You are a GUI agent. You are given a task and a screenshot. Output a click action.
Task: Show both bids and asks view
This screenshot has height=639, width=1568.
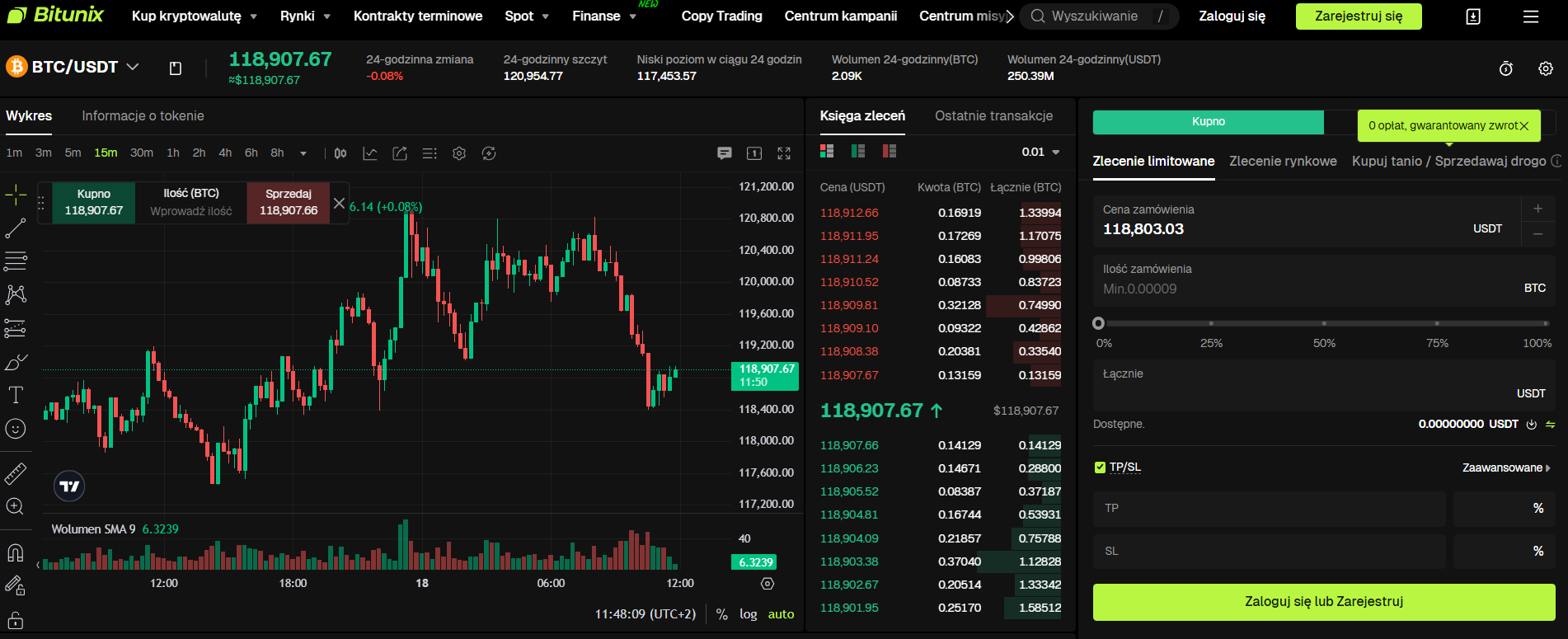(x=827, y=151)
